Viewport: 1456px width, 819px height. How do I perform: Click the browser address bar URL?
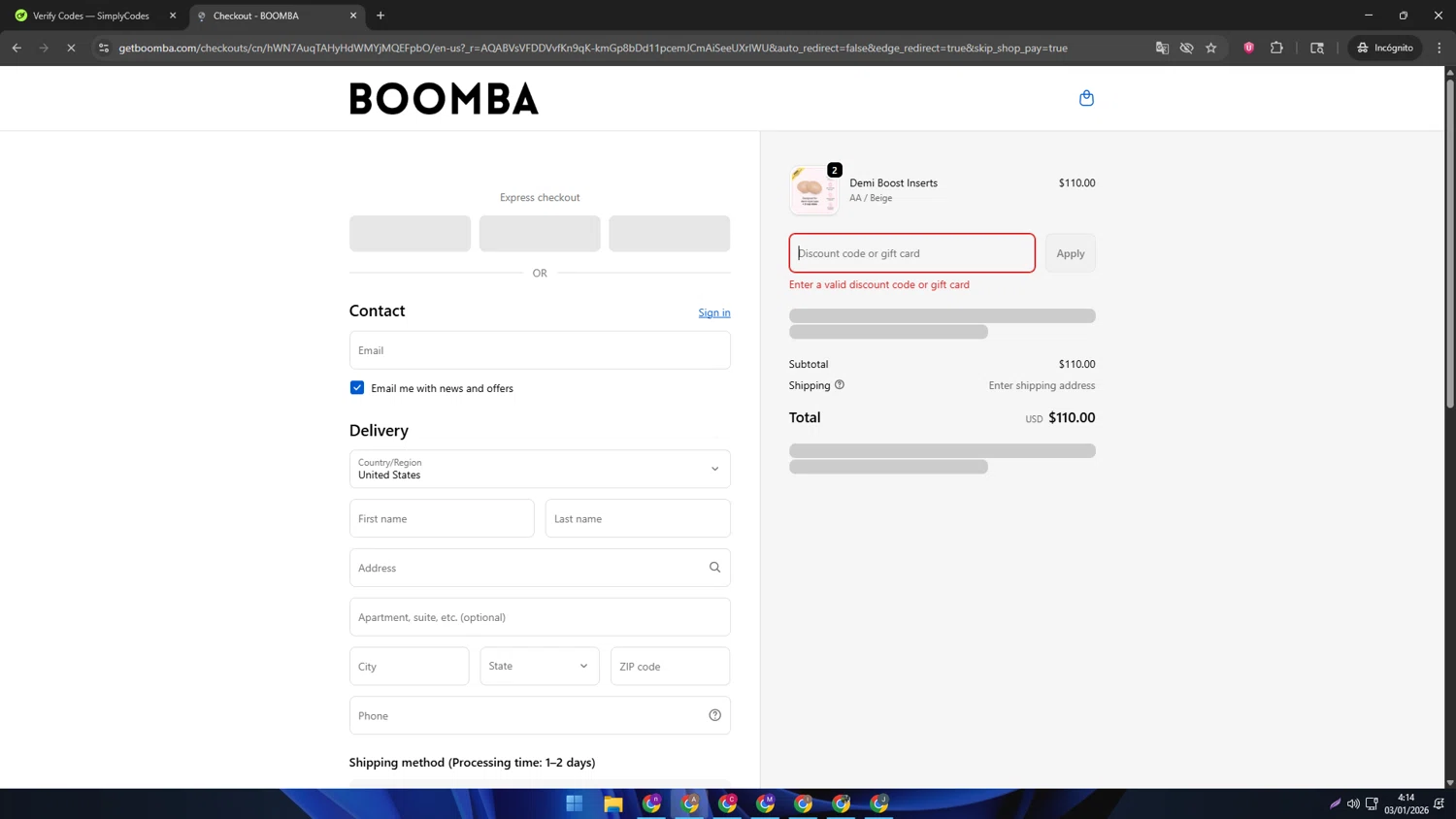(593, 48)
